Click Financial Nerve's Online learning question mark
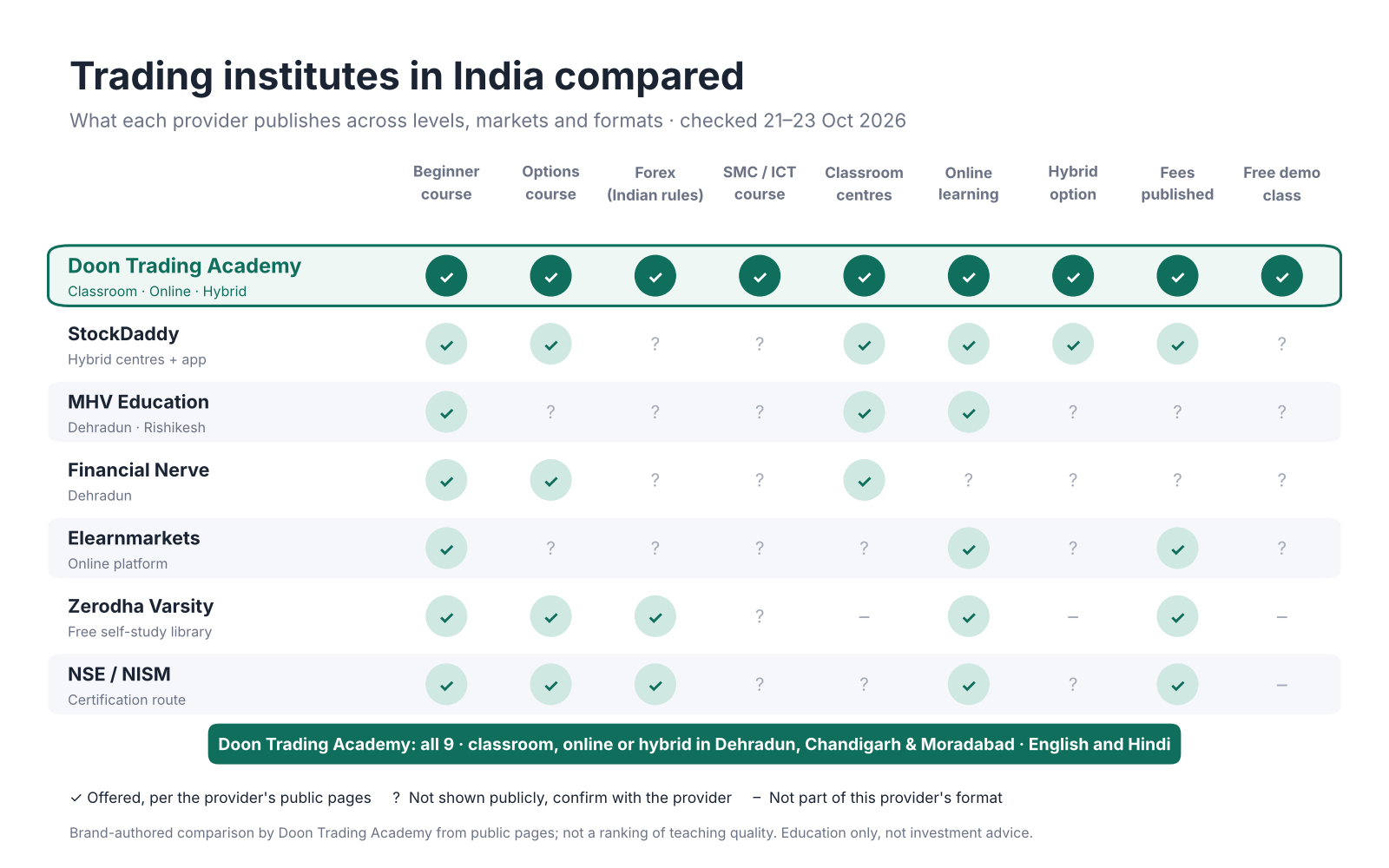This screenshot has width=1389, height=868. (x=969, y=480)
